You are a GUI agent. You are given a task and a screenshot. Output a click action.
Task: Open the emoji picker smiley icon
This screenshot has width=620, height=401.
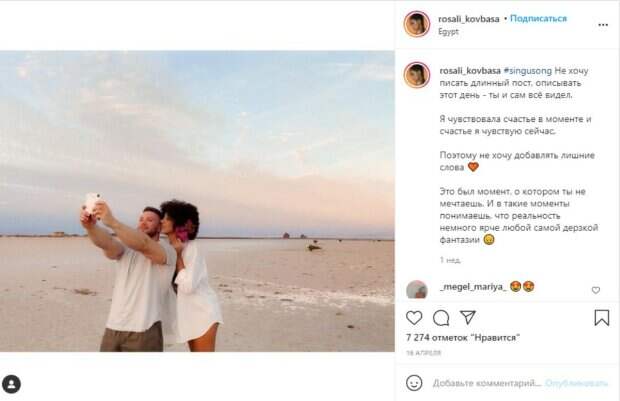pos(414,383)
